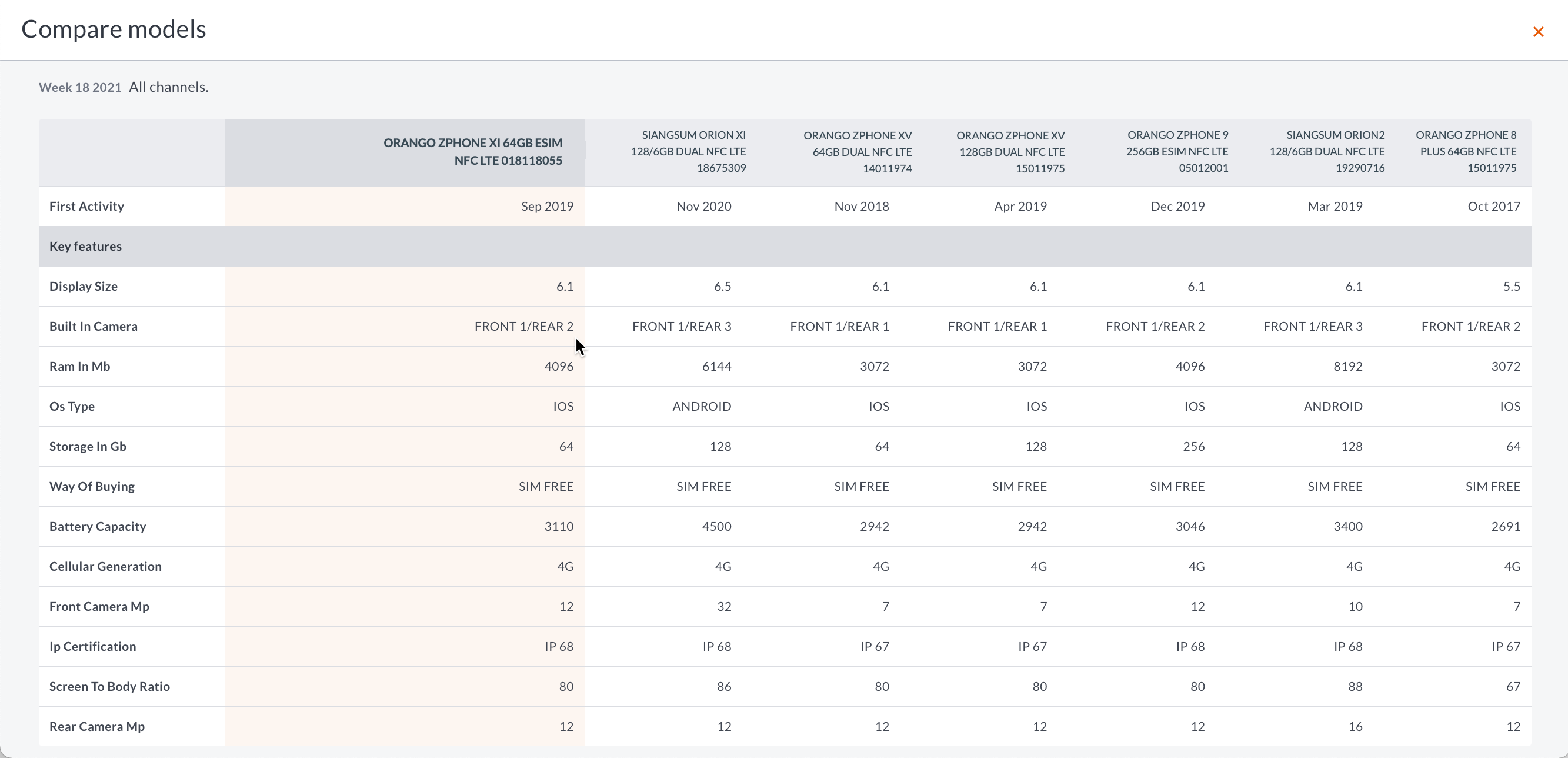
Task: Click front camera value 32
Action: click(x=724, y=607)
